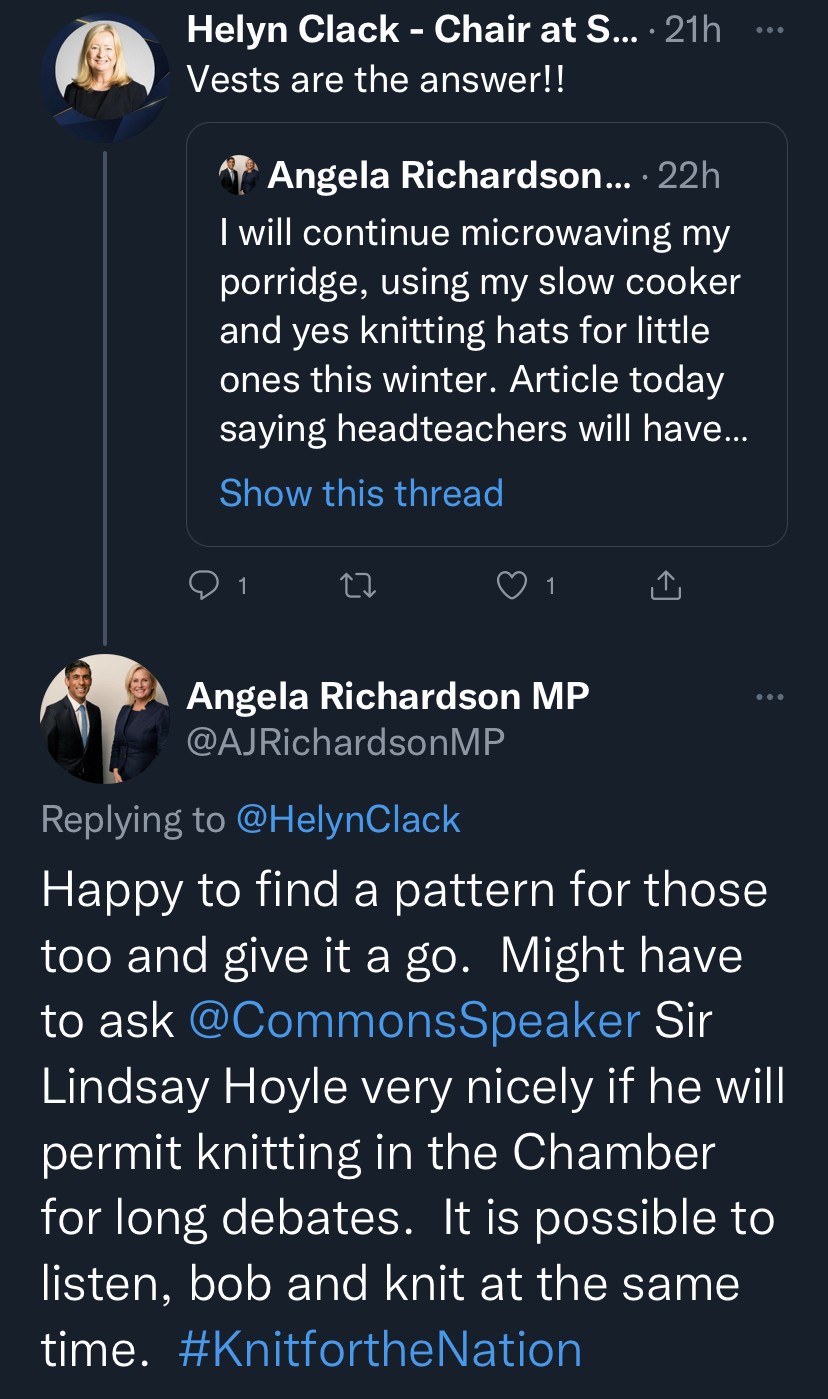Click the "Angela Richardson MP" display name
The image size is (828, 1399).
[387, 696]
